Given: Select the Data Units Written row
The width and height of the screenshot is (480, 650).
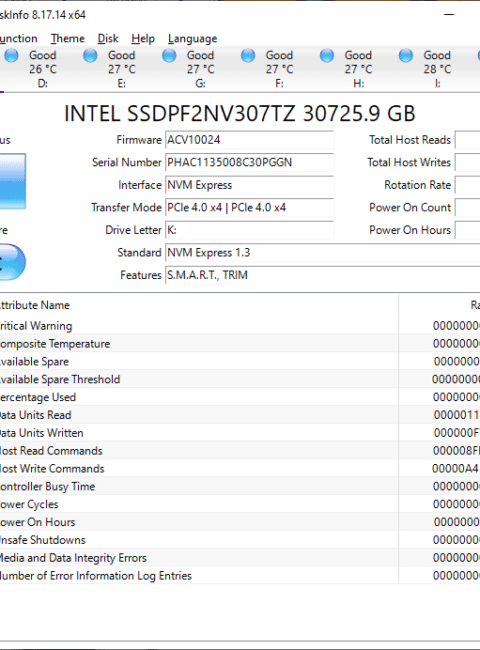Looking at the screenshot, I should click(240, 433).
